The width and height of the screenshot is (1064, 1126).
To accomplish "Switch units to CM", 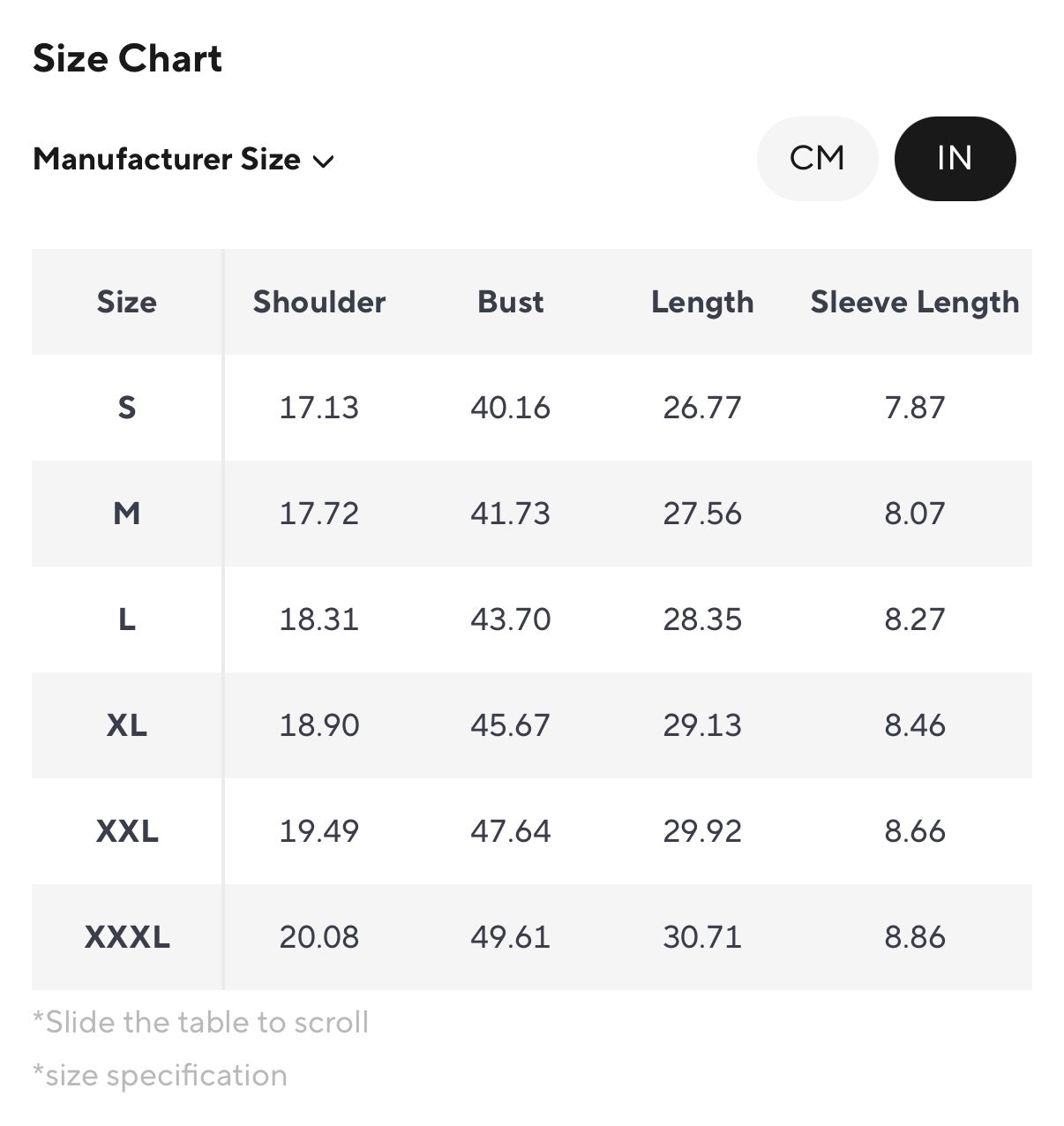I will click(x=817, y=159).
